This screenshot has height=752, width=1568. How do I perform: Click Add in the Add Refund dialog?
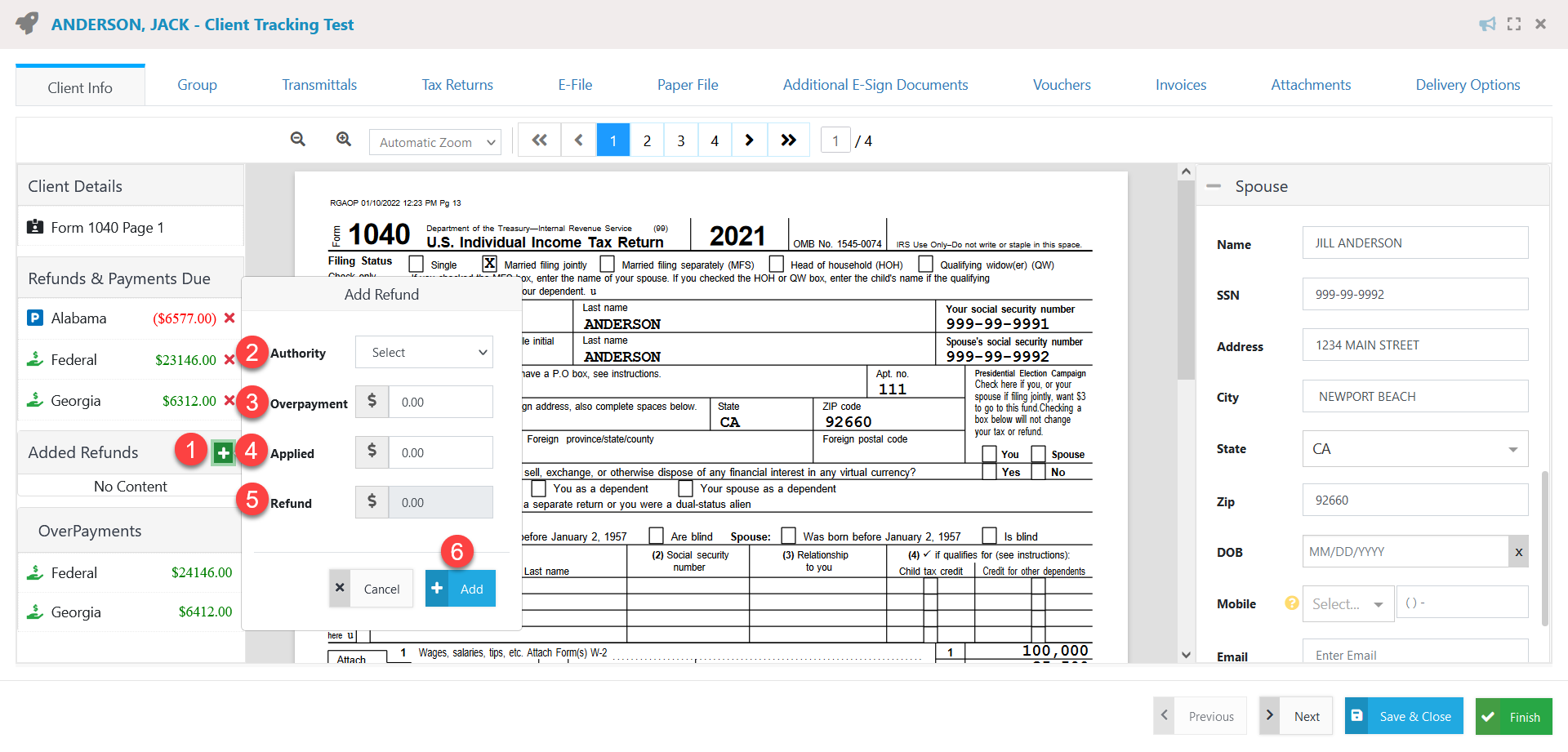[461, 589]
